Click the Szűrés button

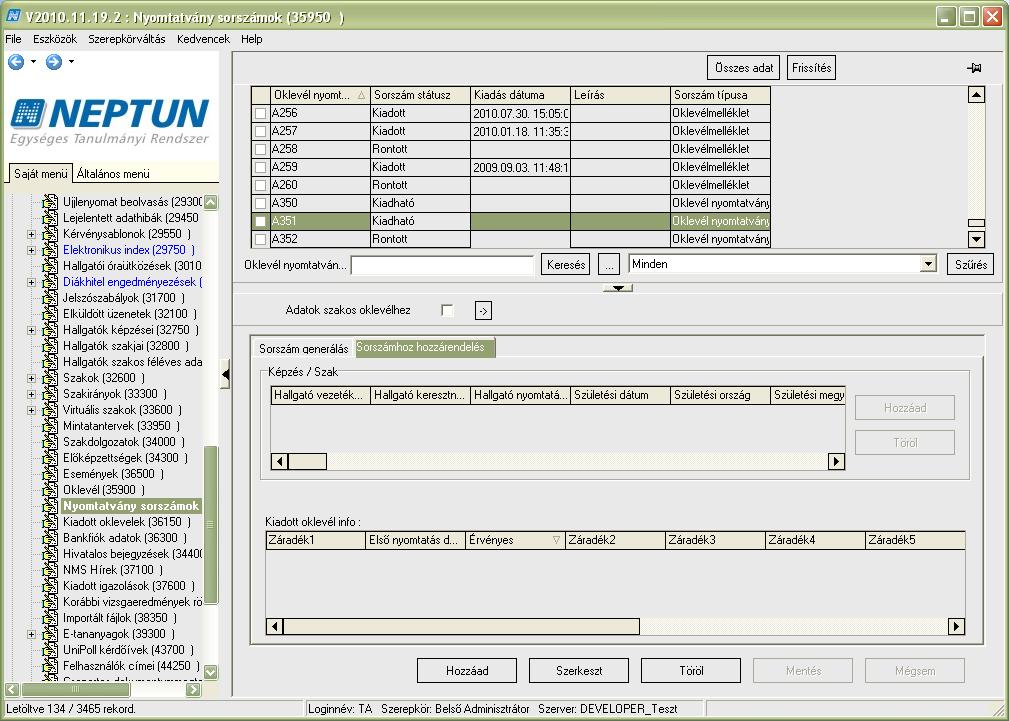pos(971,265)
